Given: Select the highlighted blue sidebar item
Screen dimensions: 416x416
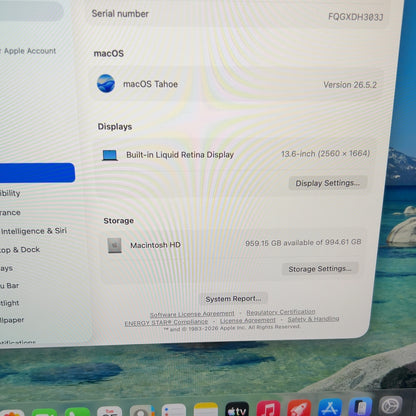Looking at the screenshot, I should pyautogui.click(x=37, y=173).
